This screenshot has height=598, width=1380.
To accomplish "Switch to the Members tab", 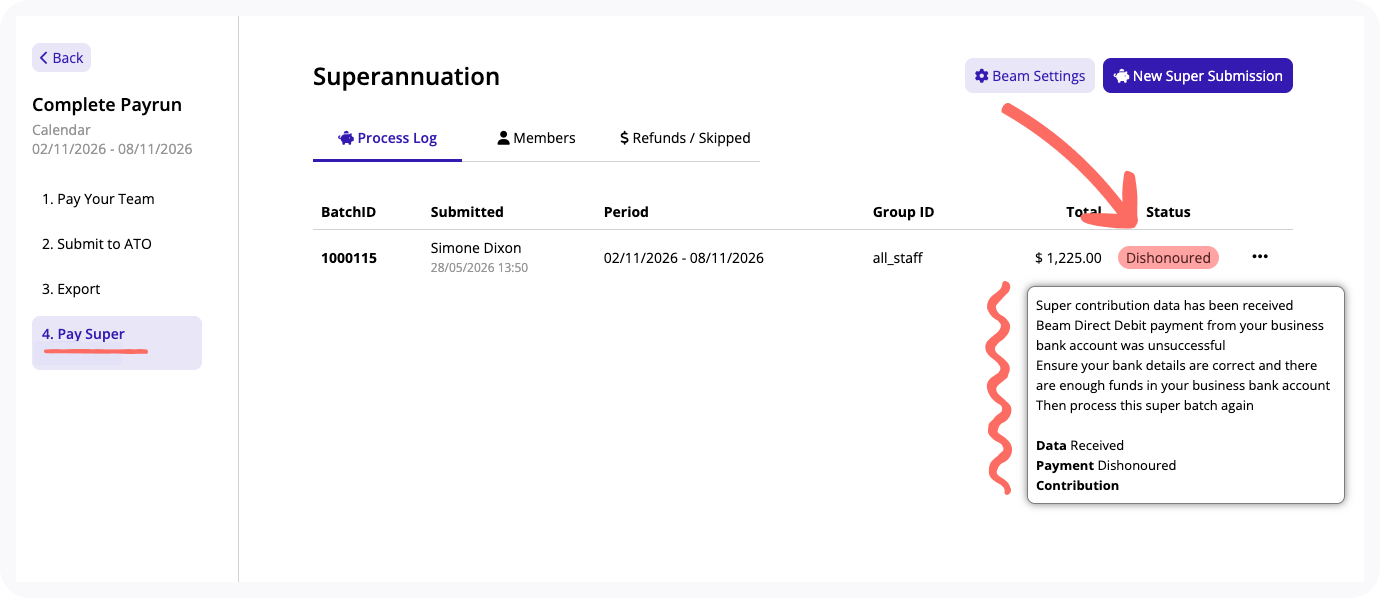I will pos(536,138).
